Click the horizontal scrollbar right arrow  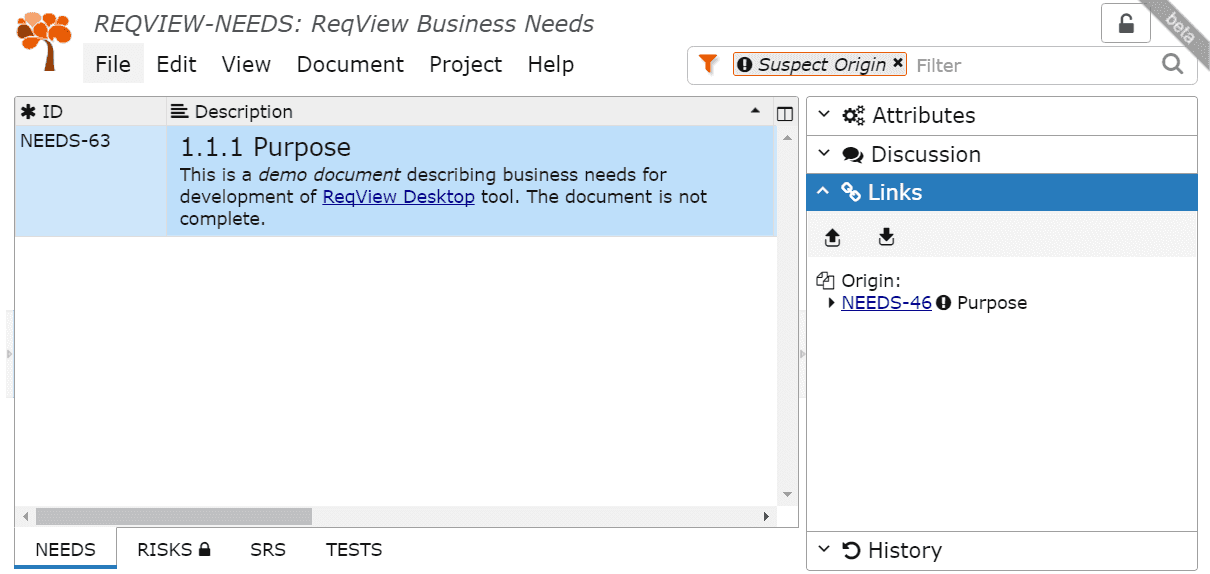point(766,516)
